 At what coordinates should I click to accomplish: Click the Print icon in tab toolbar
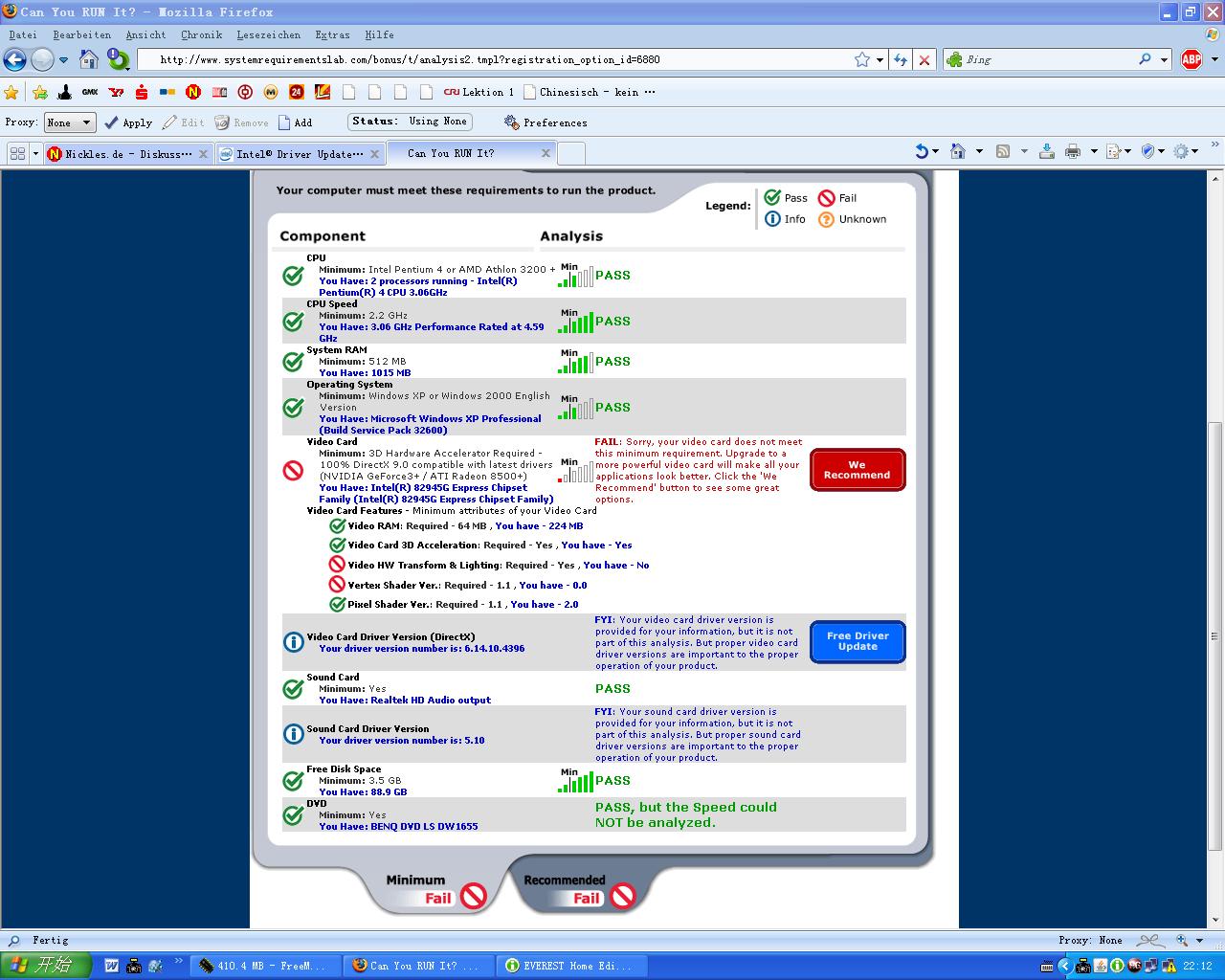tap(1072, 151)
